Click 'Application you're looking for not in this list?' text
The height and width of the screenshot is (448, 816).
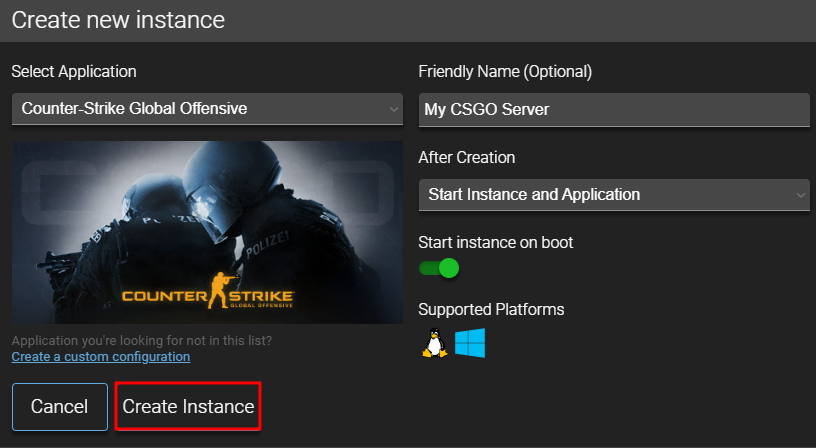(142, 341)
